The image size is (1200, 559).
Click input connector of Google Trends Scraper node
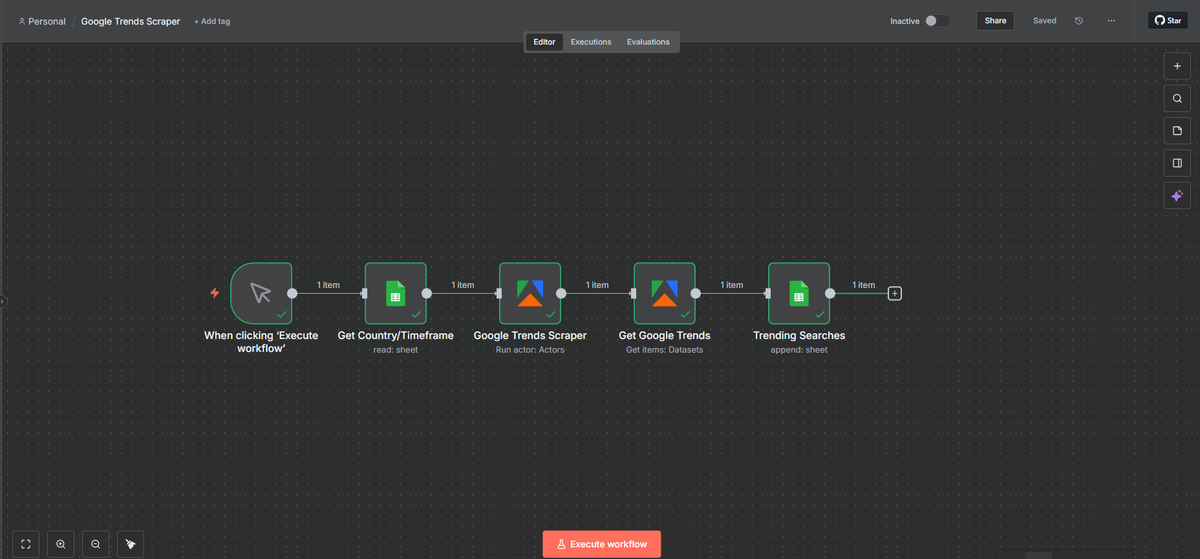point(499,293)
